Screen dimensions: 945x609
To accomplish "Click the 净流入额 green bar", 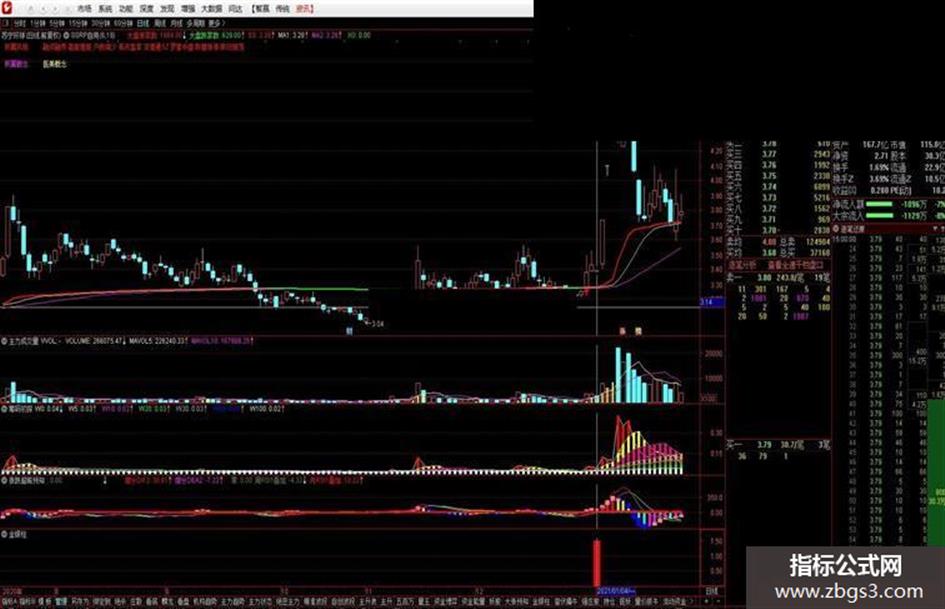I will pyautogui.click(x=879, y=204).
